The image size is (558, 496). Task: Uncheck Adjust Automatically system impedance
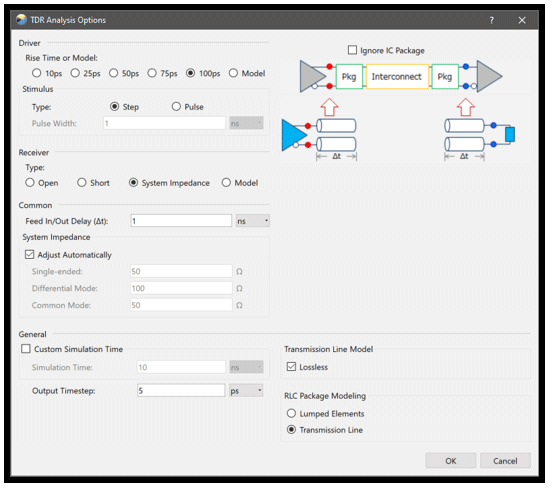tap(30, 255)
